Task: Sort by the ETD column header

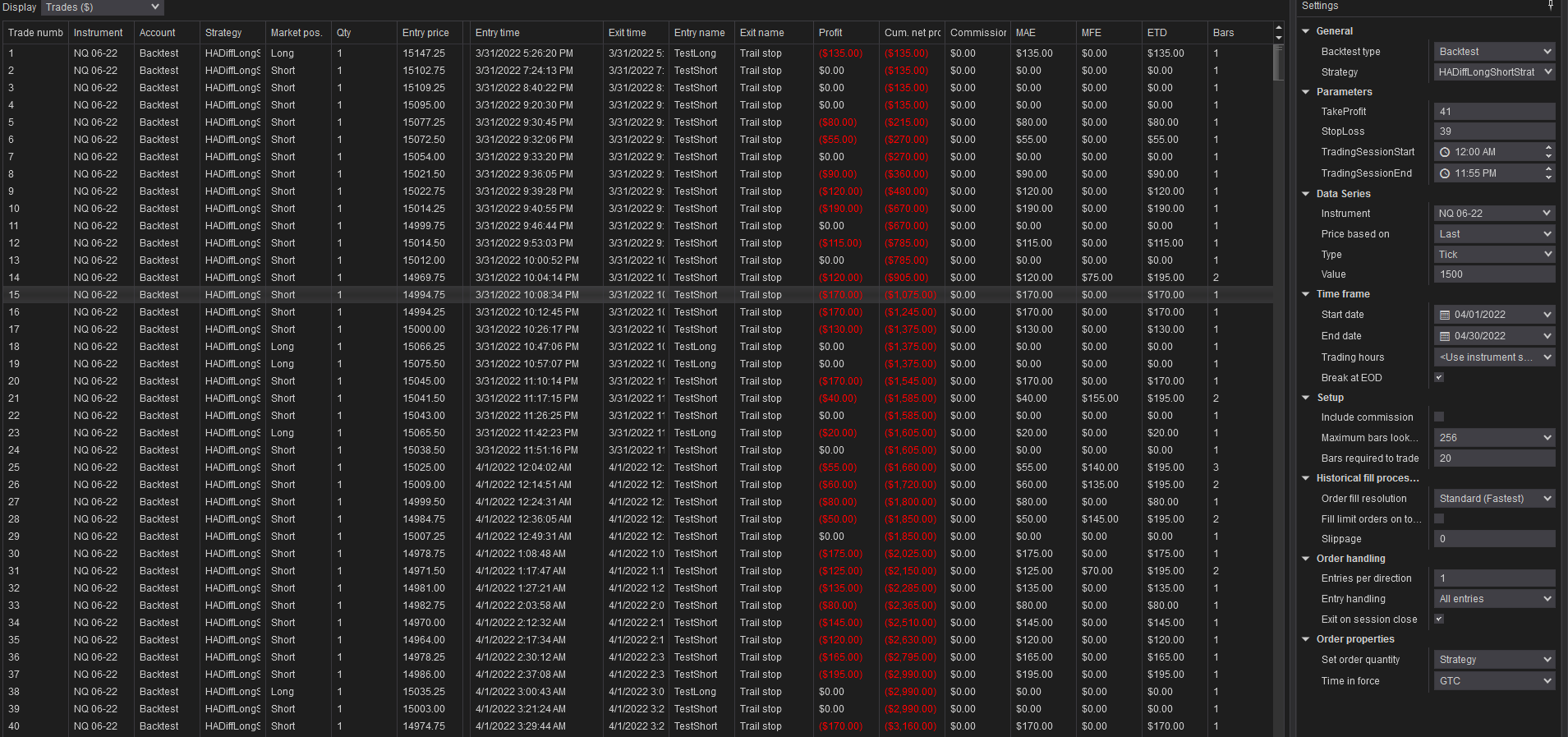Action: (1175, 33)
